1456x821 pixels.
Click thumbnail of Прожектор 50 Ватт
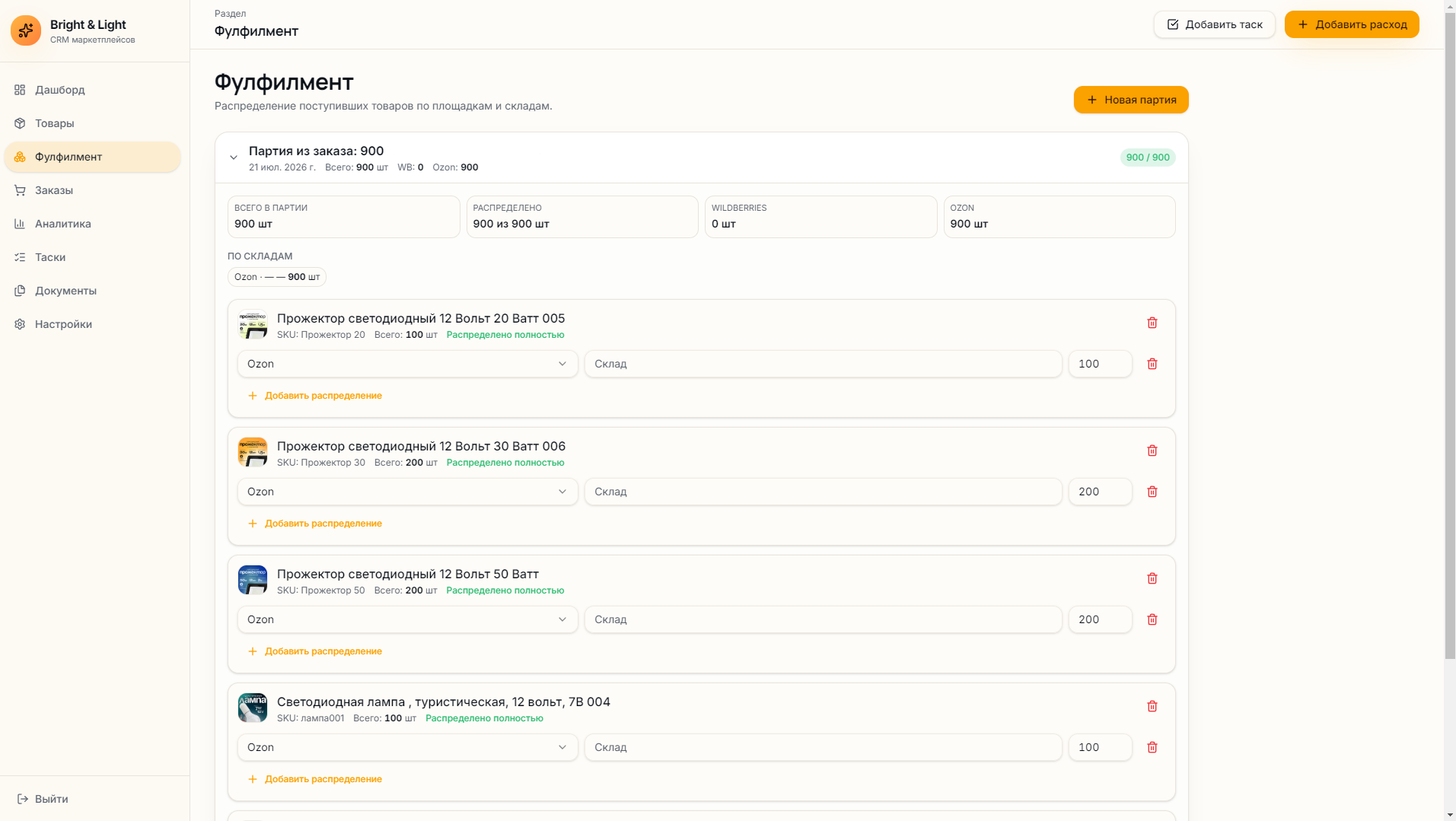coord(253,580)
